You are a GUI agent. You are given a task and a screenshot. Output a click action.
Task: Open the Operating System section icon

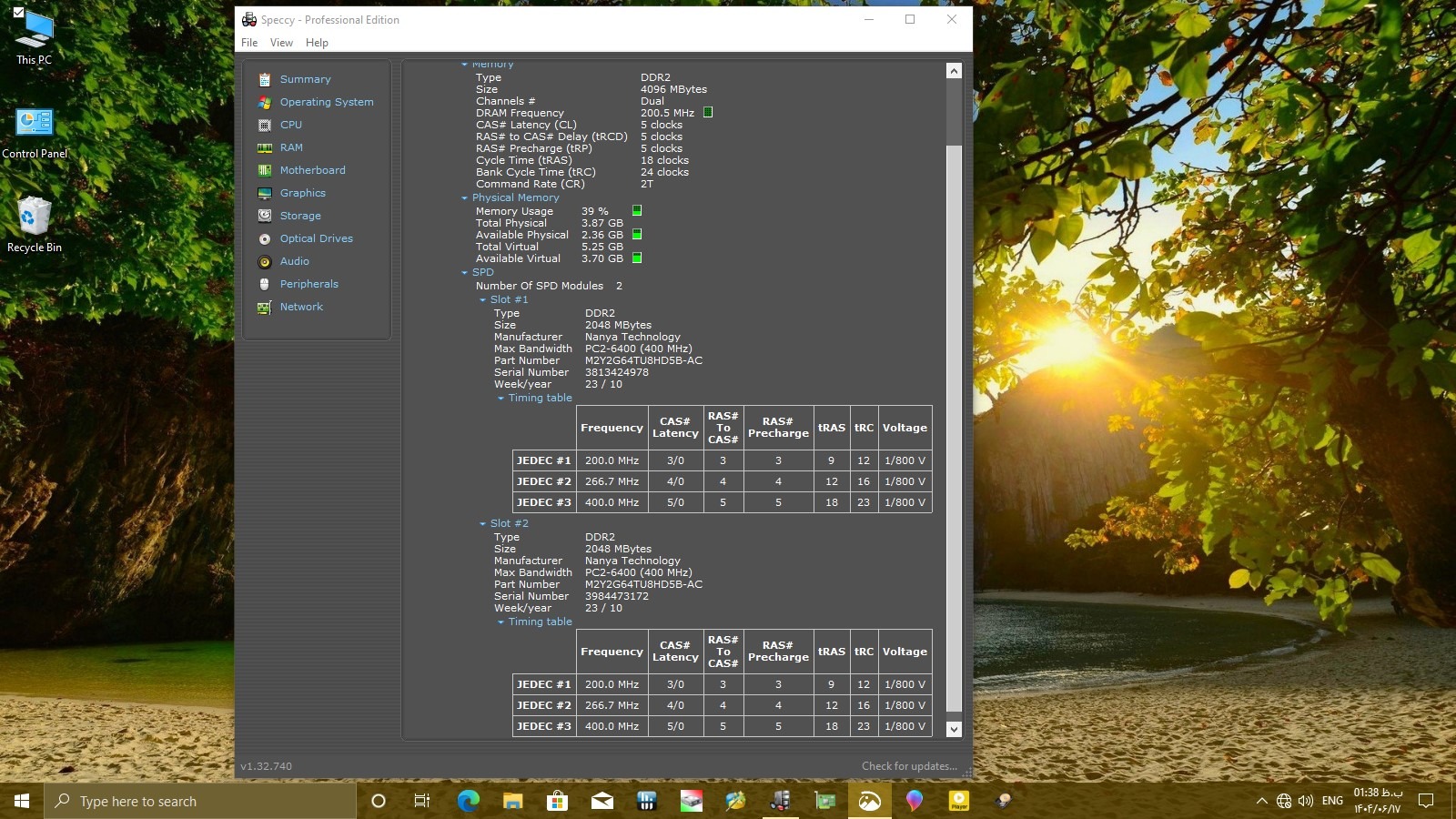coord(265,102)
